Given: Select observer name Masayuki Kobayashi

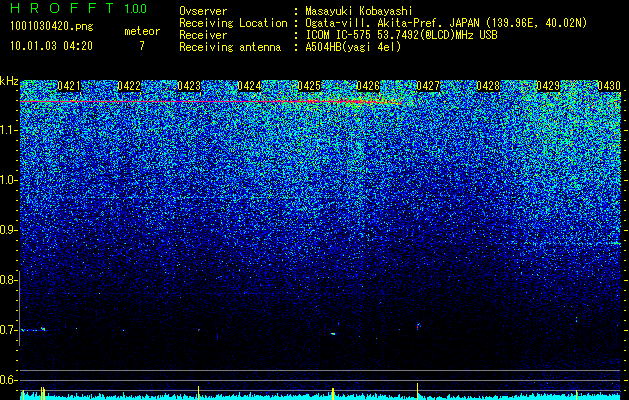Looking at the screenshot, I should click(x=358, y=11).
